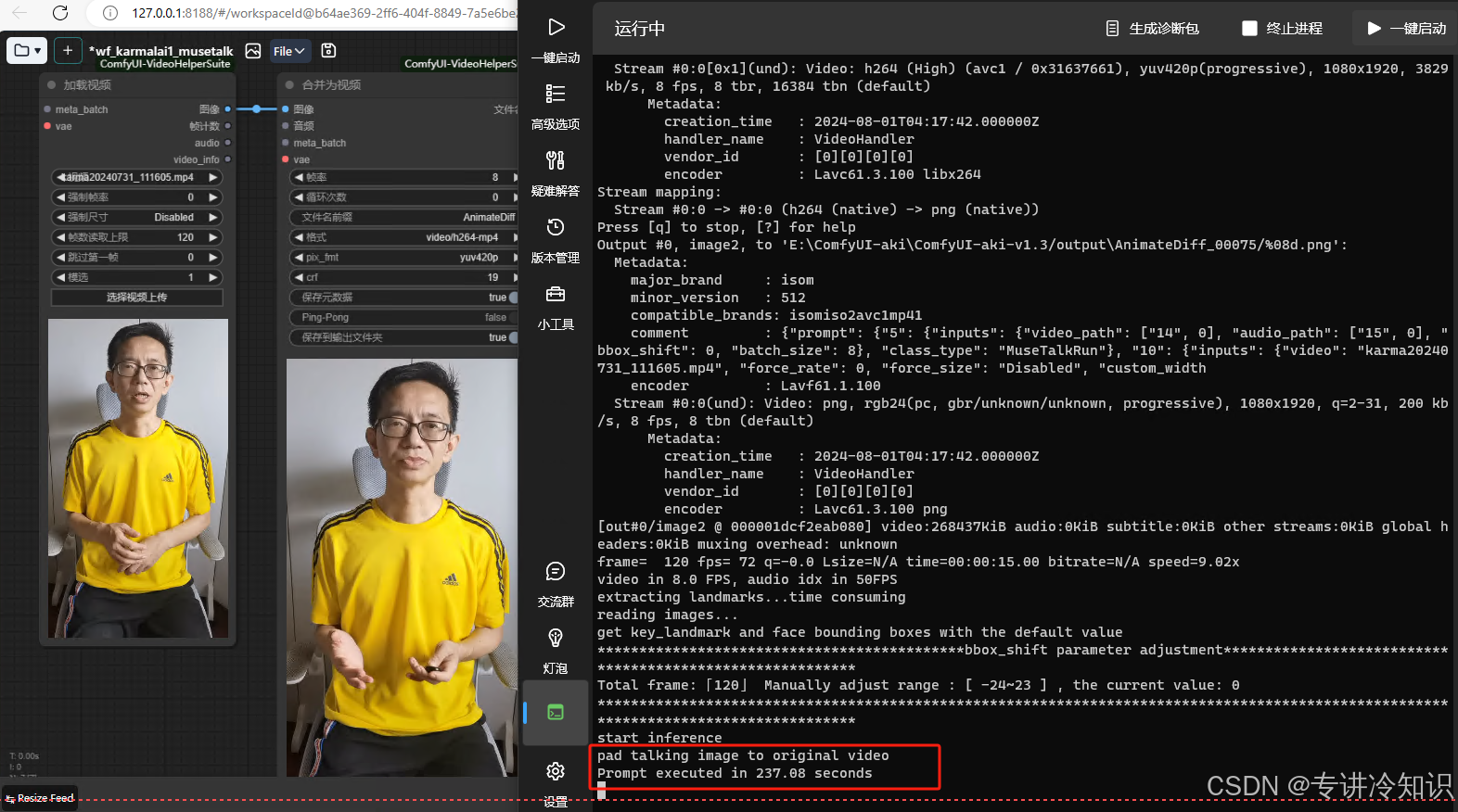Toggle 保存到输出文件夹 switch

tap(511, 337)
